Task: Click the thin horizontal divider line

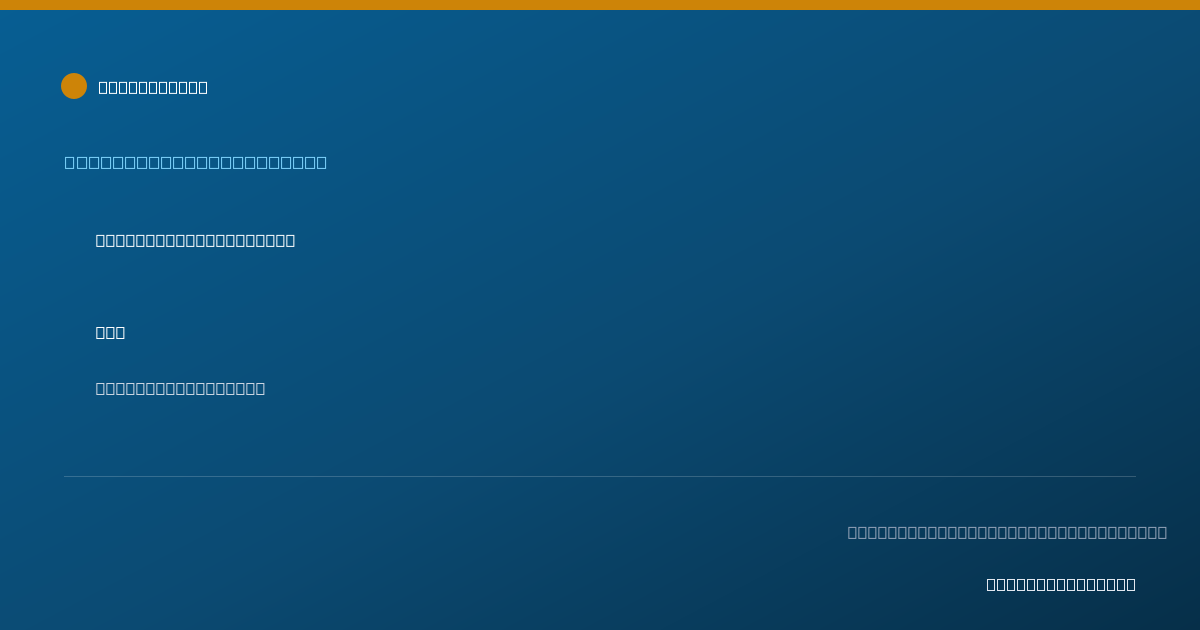Action: click(x=600, y=476)
